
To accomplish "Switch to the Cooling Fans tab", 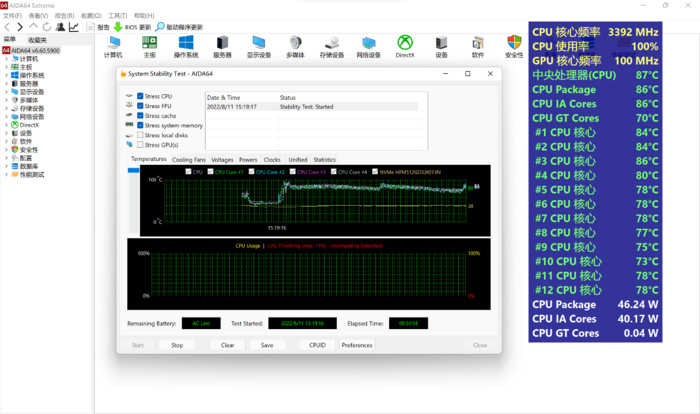I will [x=189, y=159].
